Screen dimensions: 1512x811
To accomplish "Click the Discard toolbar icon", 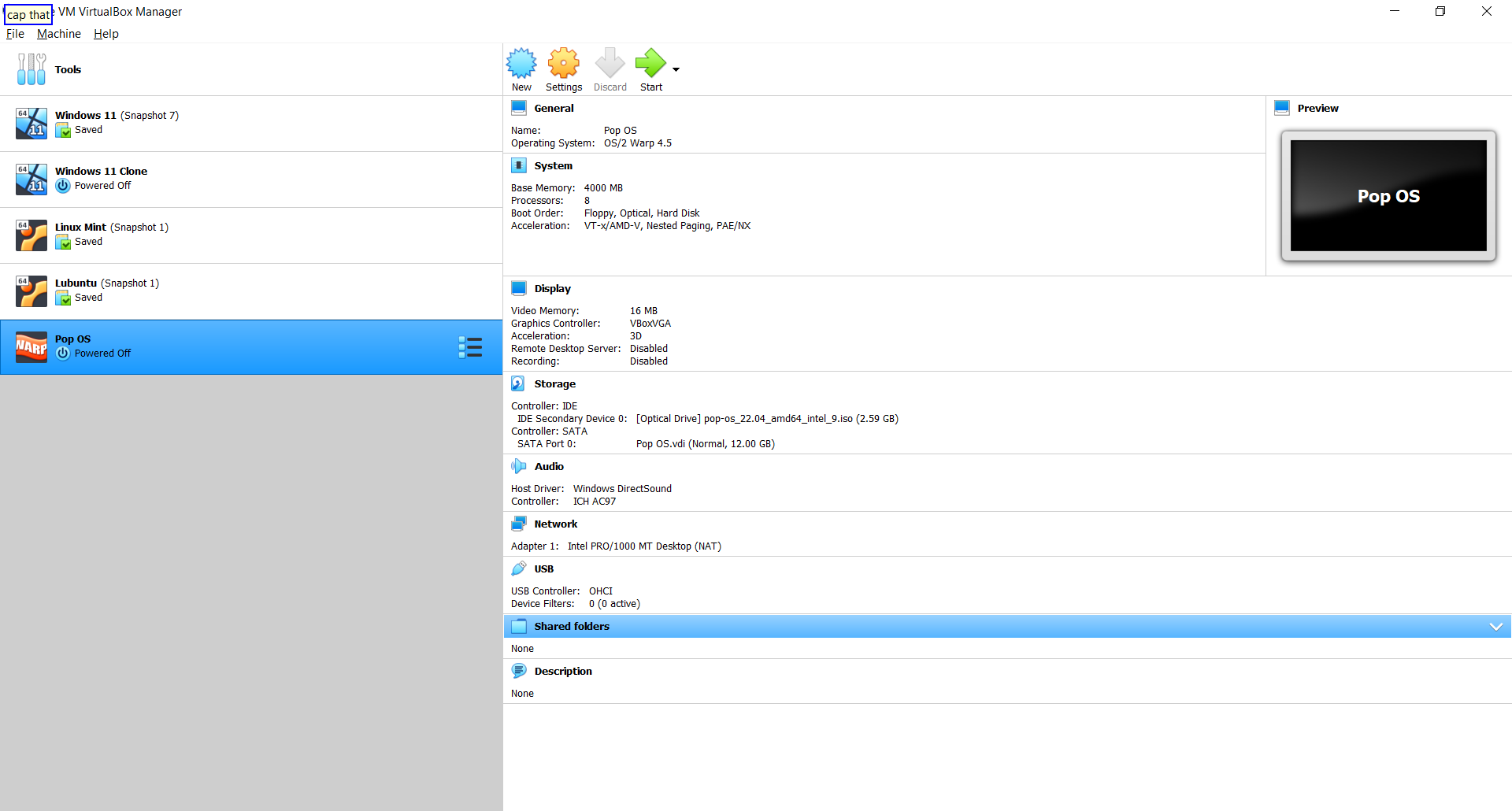I will (610, 63).
